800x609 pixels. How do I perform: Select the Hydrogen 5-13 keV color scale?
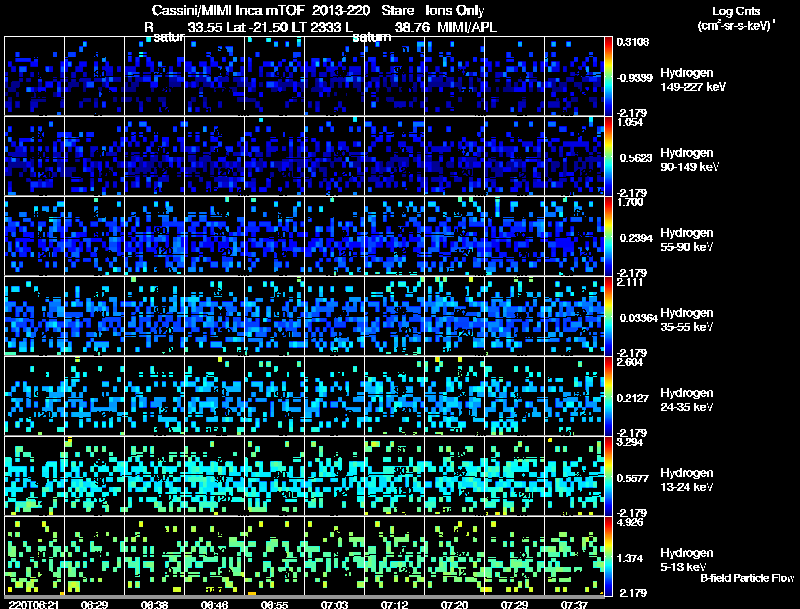pos(609,556)
